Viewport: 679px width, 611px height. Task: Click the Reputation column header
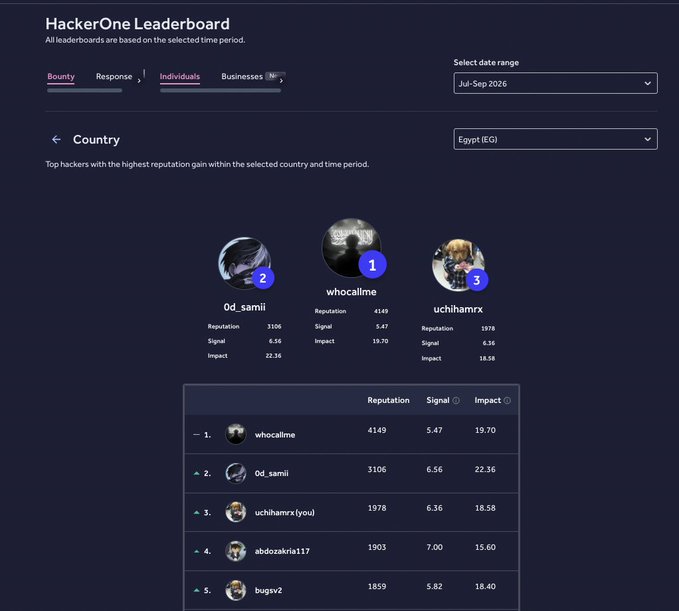[388, 400]
